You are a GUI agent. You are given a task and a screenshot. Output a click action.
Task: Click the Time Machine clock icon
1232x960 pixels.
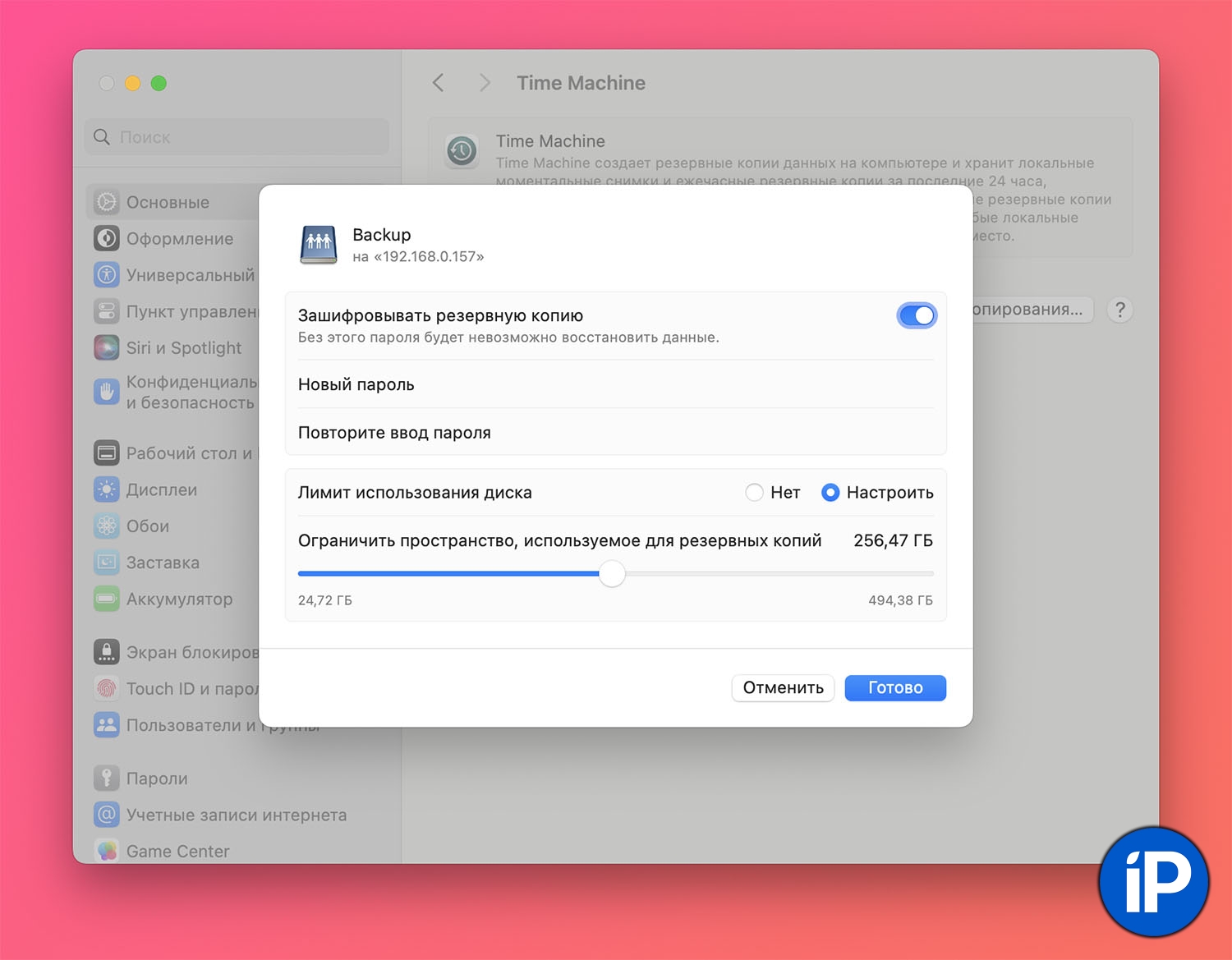tap(462, 151)
